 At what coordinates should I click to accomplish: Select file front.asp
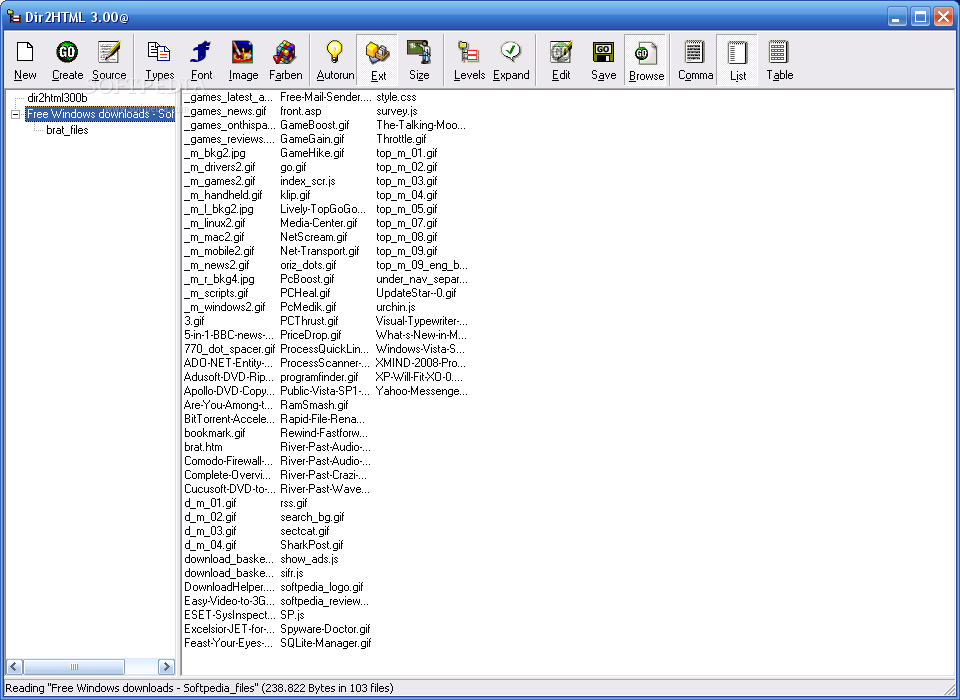pyautogui.click(x=301, y=111)
